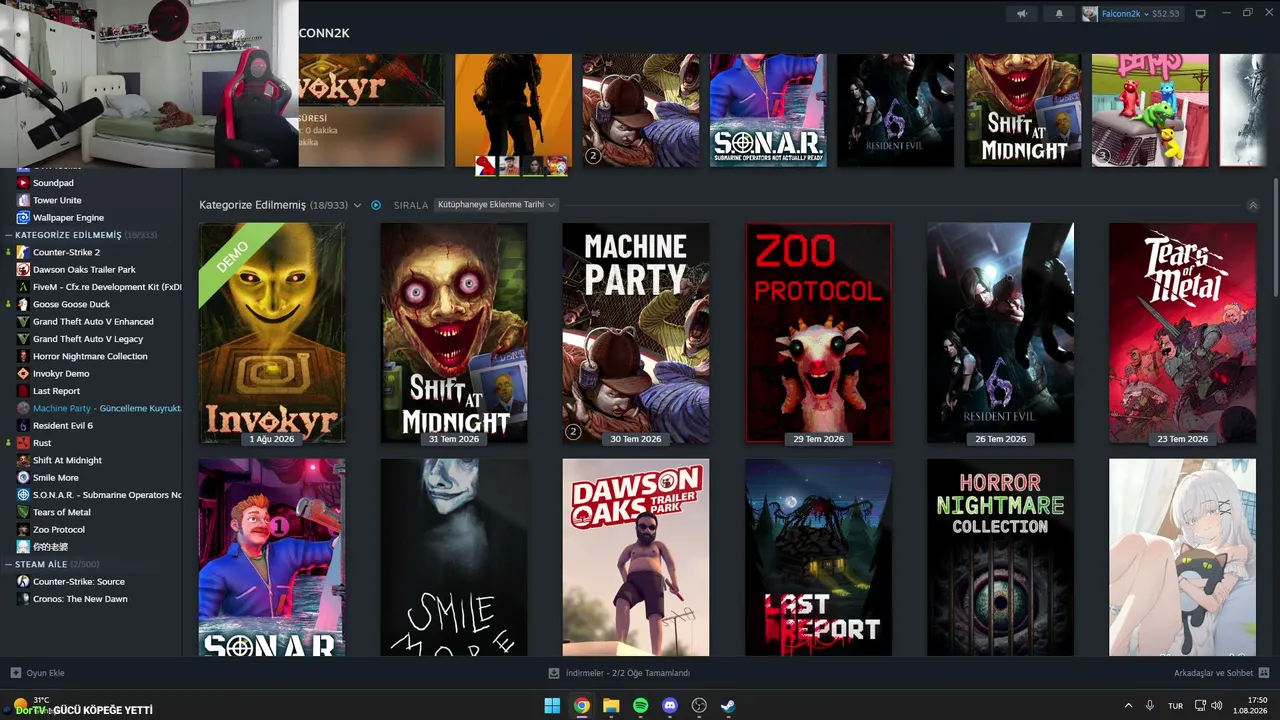Open the Zoo Protocol cover
This screenshot has height=720, width=1280.
coord(818,332)
